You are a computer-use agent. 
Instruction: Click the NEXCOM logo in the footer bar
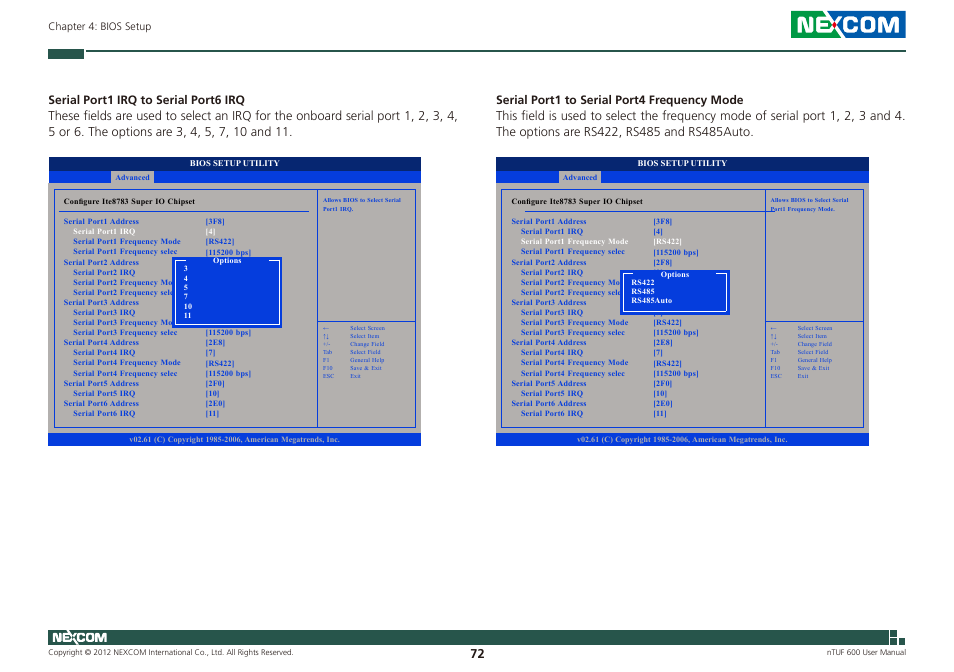pyautogui.click(x=79, y=637)
